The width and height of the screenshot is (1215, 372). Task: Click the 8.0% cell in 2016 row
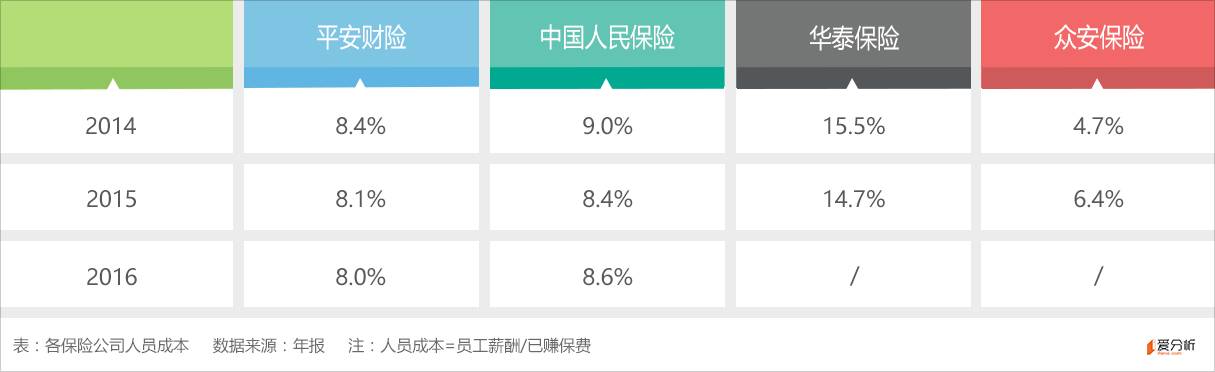[361, 277]
